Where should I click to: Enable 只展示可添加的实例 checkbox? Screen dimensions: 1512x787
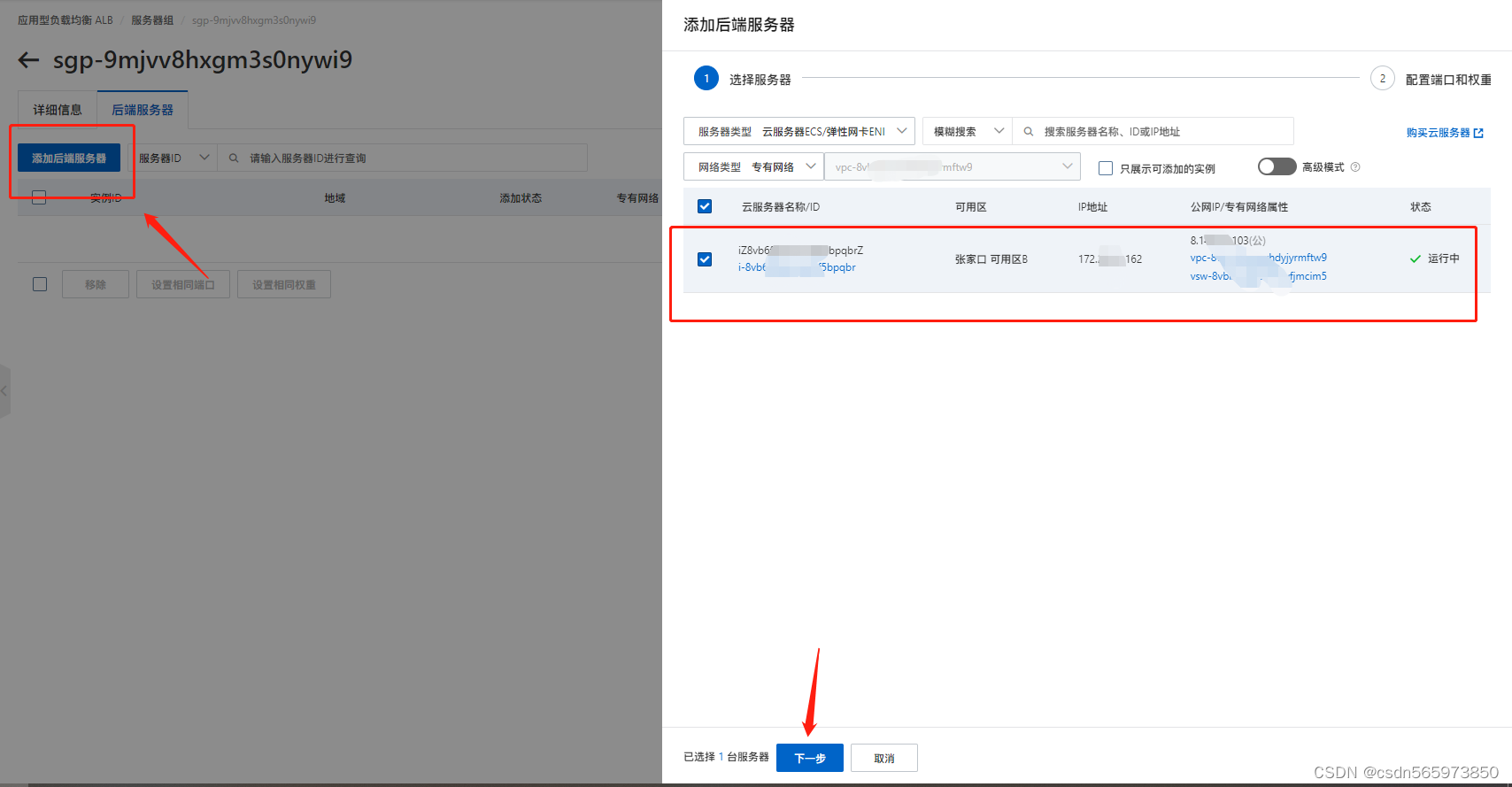(1106, 168)
